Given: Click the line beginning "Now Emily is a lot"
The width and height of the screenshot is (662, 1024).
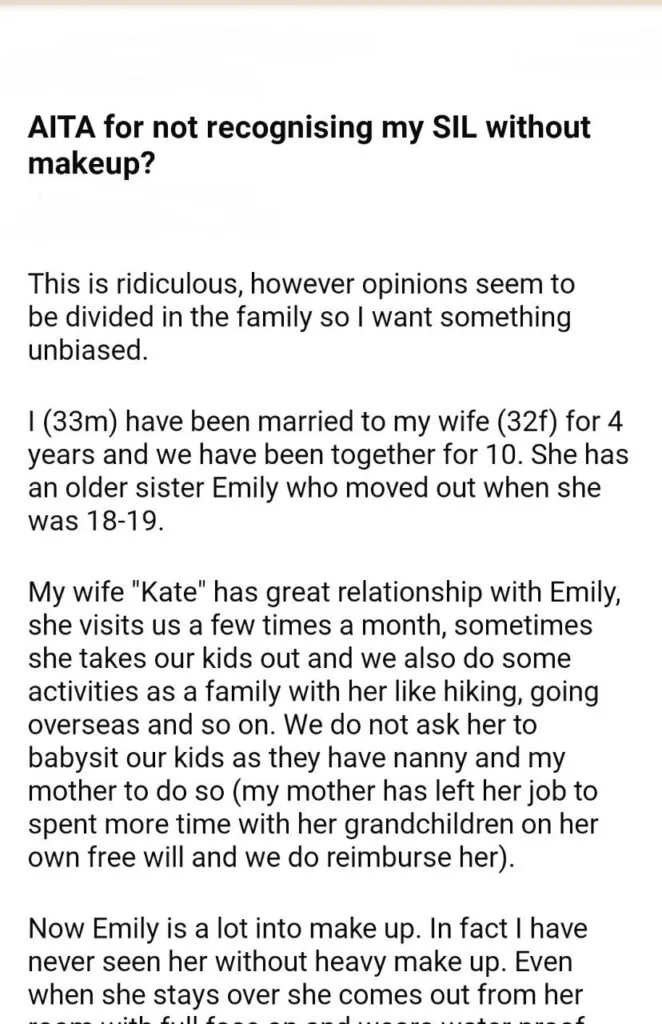Looking at the screenshot, I should pyautogui.click(x=307, y=929).
